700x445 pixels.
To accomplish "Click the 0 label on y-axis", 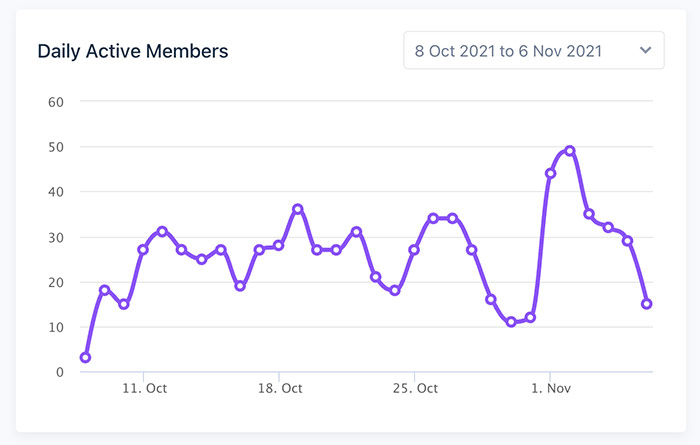I will [59, 372].
